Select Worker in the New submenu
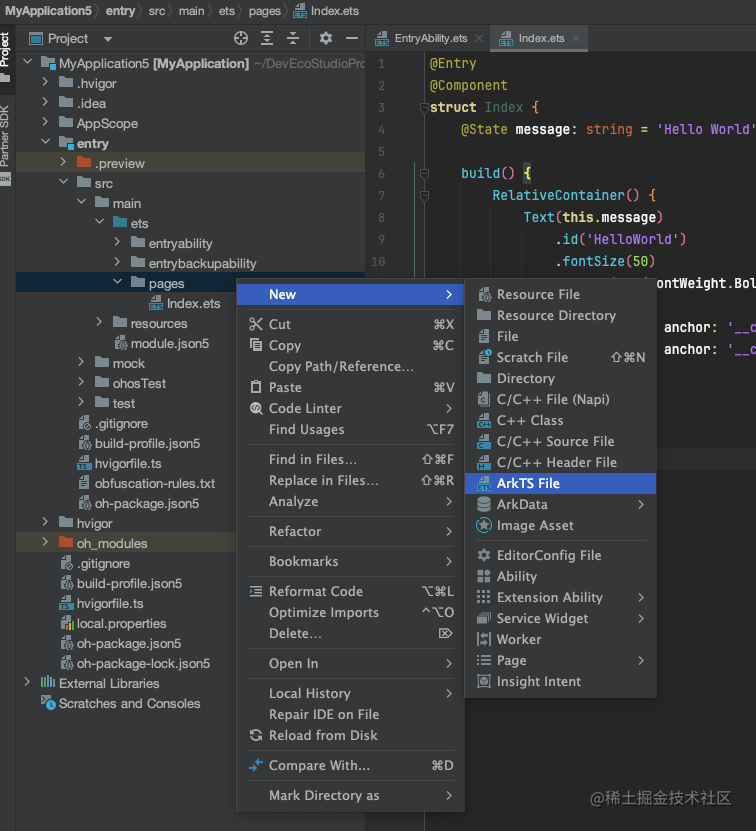This screenshot has height=831, width=756. 560,639
